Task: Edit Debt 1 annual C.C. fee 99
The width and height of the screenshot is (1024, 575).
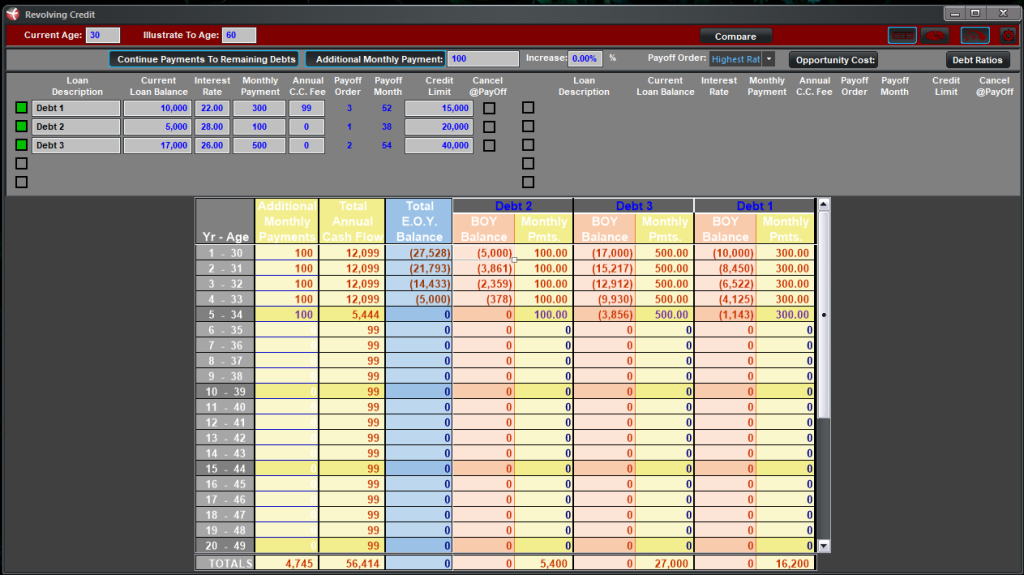Action: (x=306, y=108)
